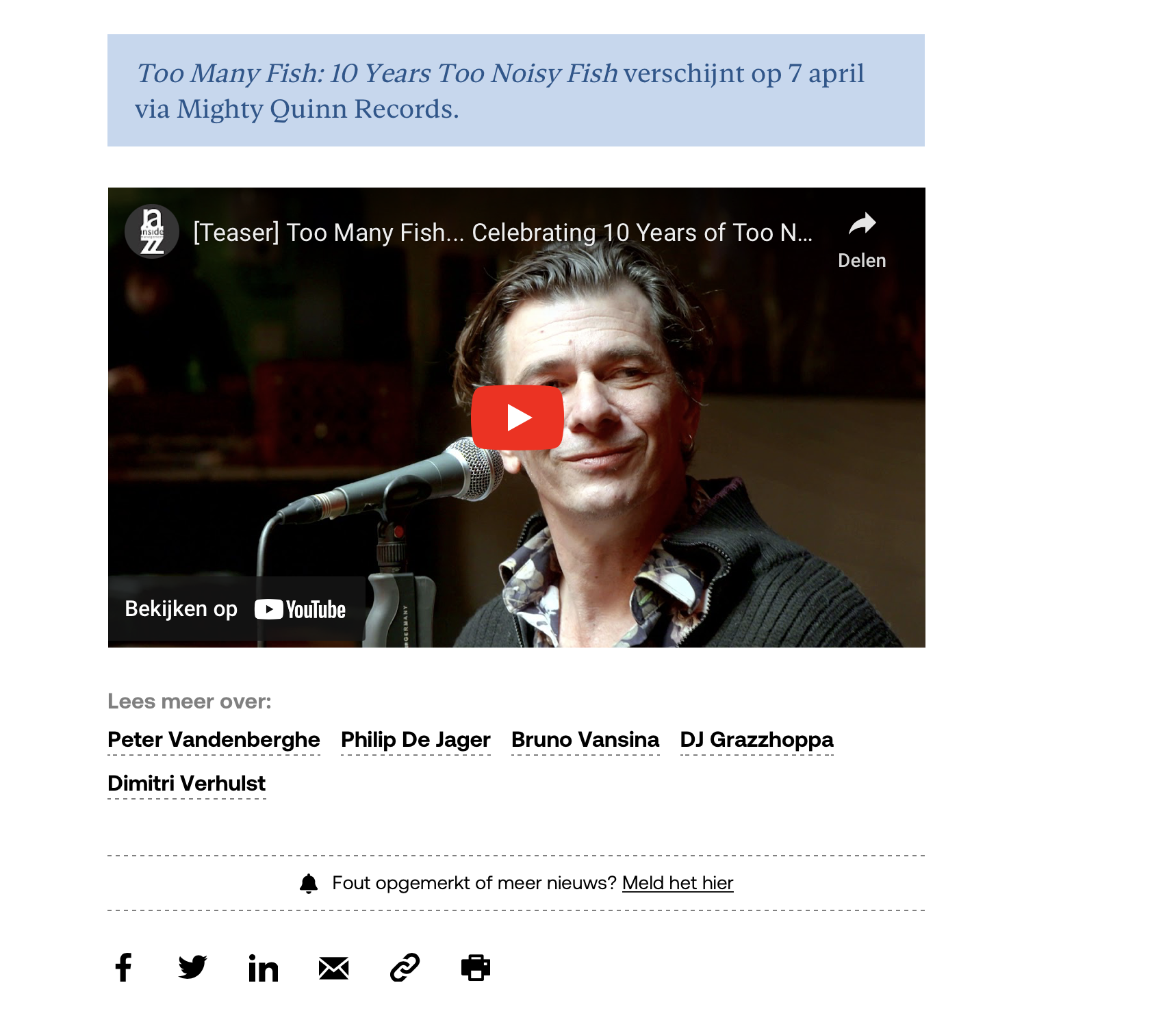Share article on LinkedIn

pyautogui.click(x=264, y=968)
